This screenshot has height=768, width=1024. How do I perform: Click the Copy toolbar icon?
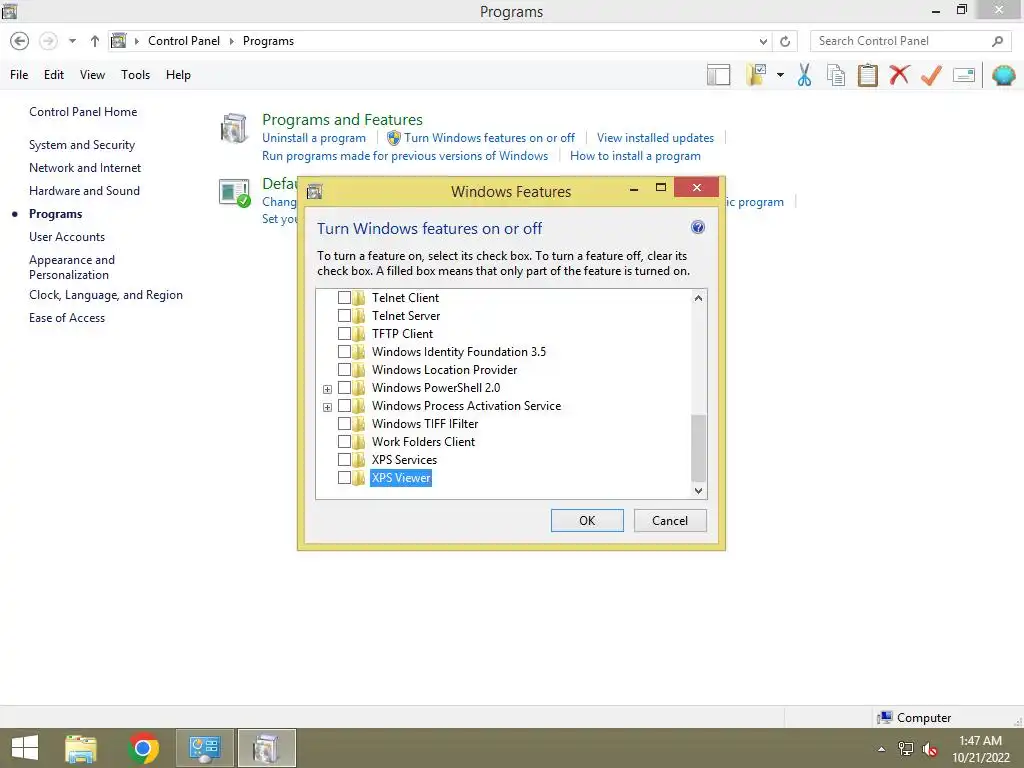pyautogui.click(x=836, y=75)
